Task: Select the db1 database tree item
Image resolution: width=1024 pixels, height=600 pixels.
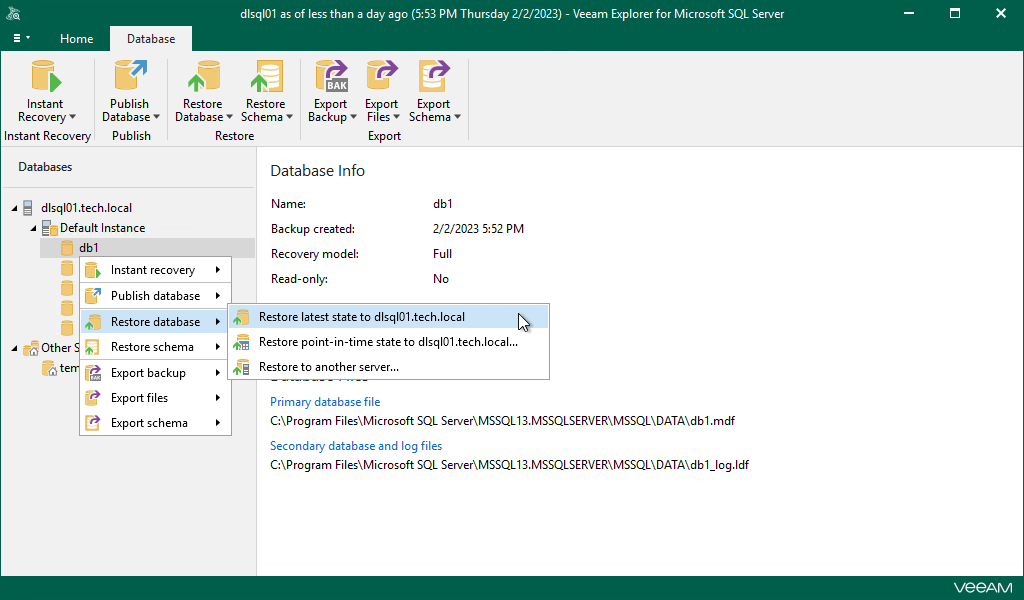Action: click(147, 247)
